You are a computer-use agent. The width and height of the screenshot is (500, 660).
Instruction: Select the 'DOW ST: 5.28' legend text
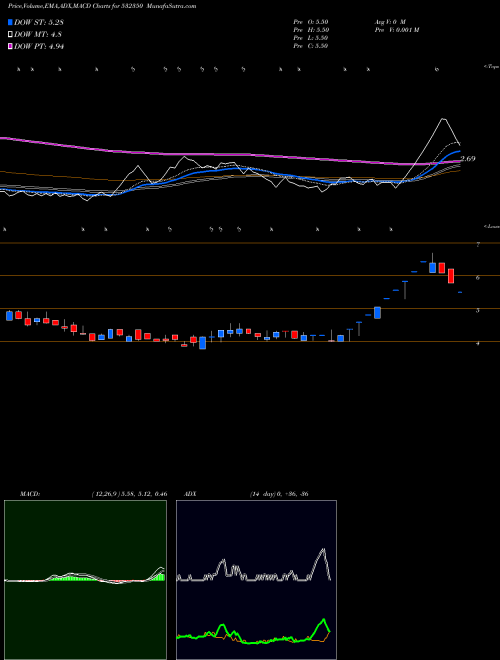click(39, 22)
